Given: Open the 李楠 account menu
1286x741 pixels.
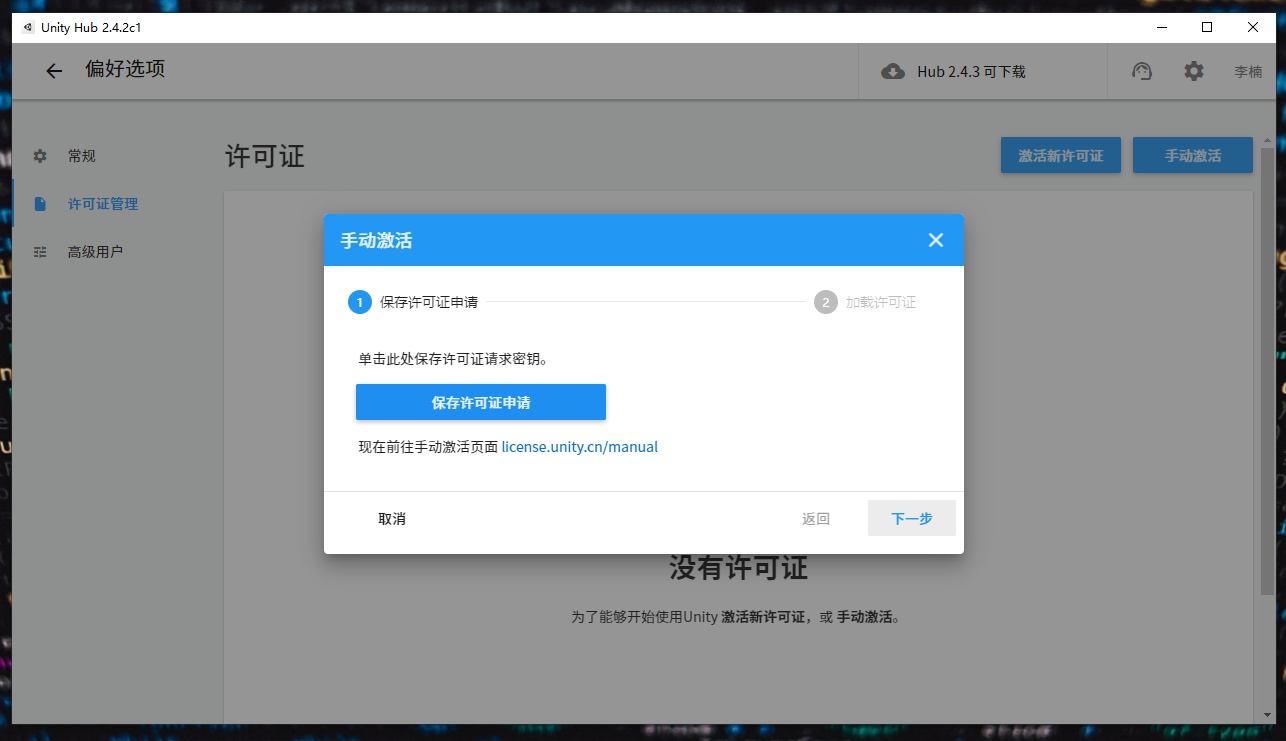Looking at the screenshot, I should click(x=1248, y=72).
